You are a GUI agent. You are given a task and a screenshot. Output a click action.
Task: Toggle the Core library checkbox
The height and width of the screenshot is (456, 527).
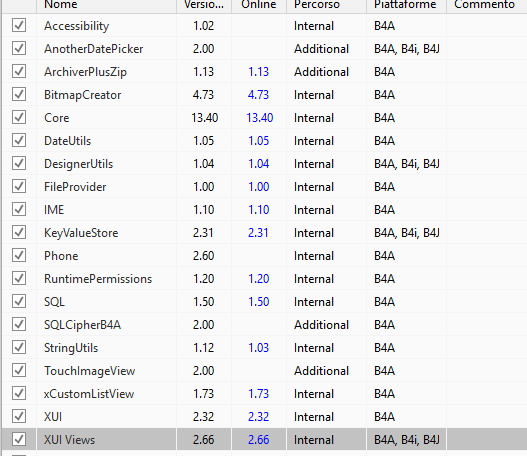tap(19, 117)
